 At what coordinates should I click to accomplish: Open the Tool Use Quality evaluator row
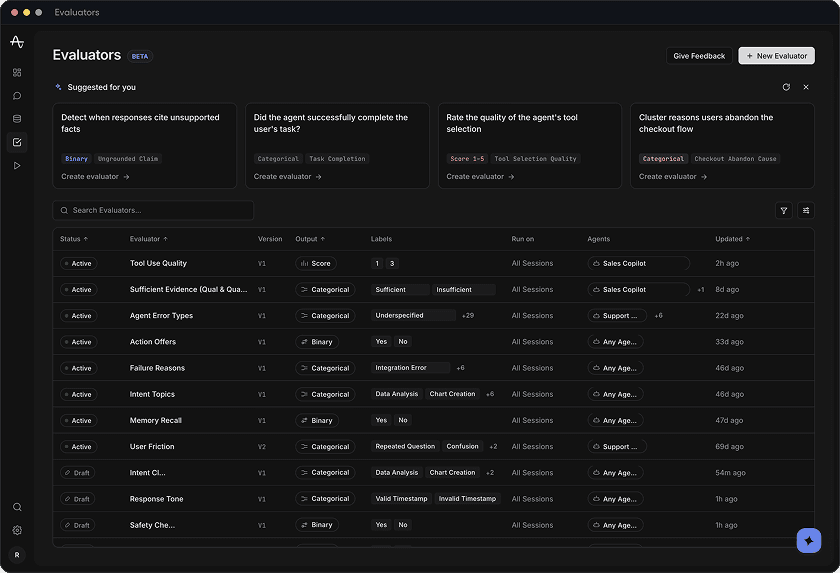pos(433,263)
